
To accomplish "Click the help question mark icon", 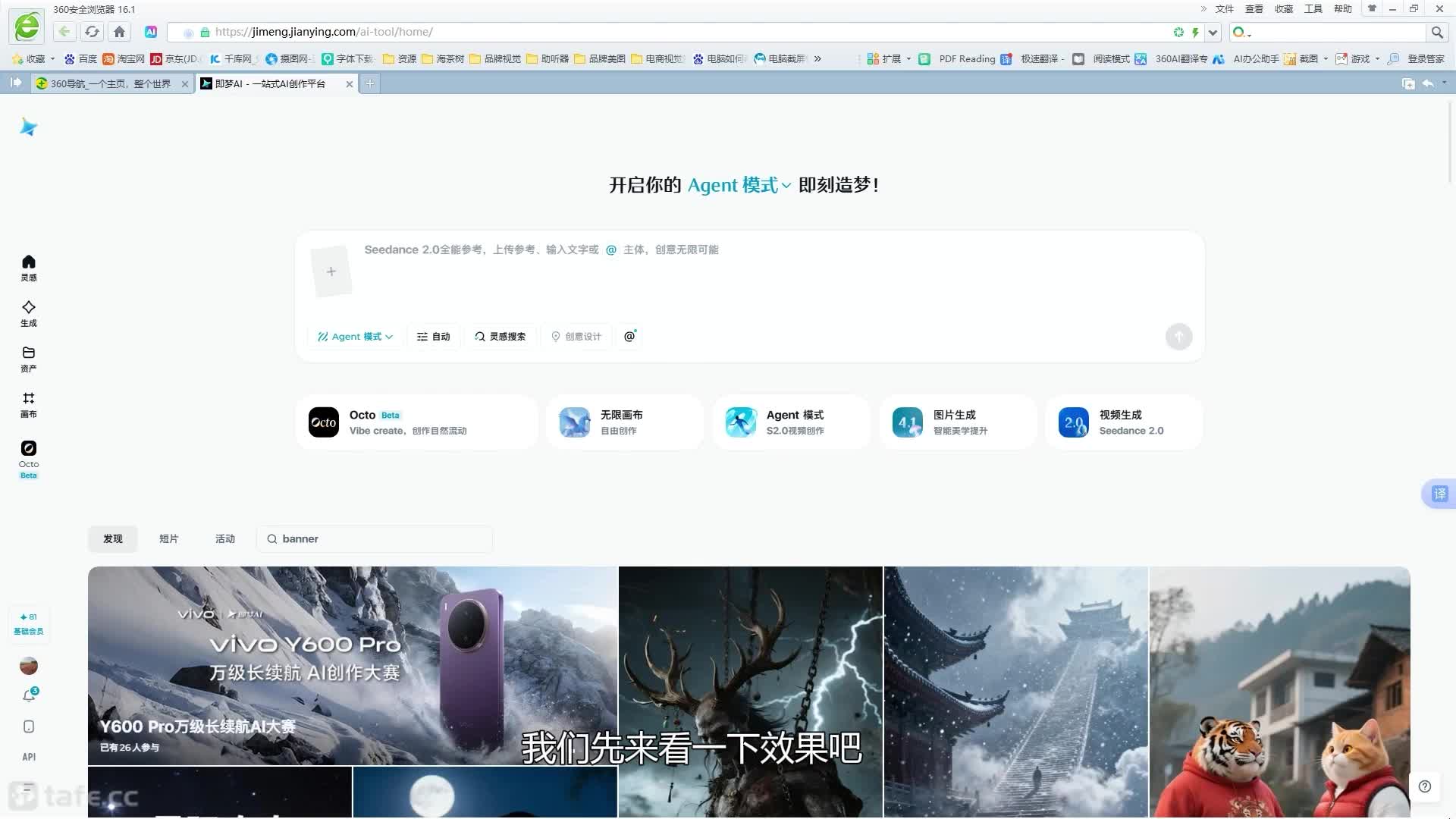I will [1425, 786].
